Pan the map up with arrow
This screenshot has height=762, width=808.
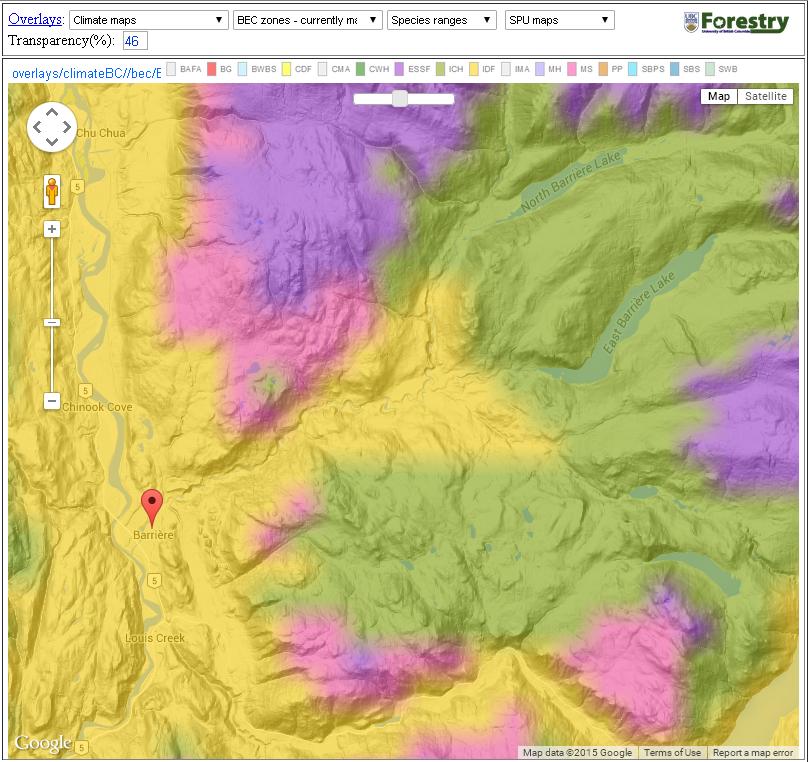(52, 111)
